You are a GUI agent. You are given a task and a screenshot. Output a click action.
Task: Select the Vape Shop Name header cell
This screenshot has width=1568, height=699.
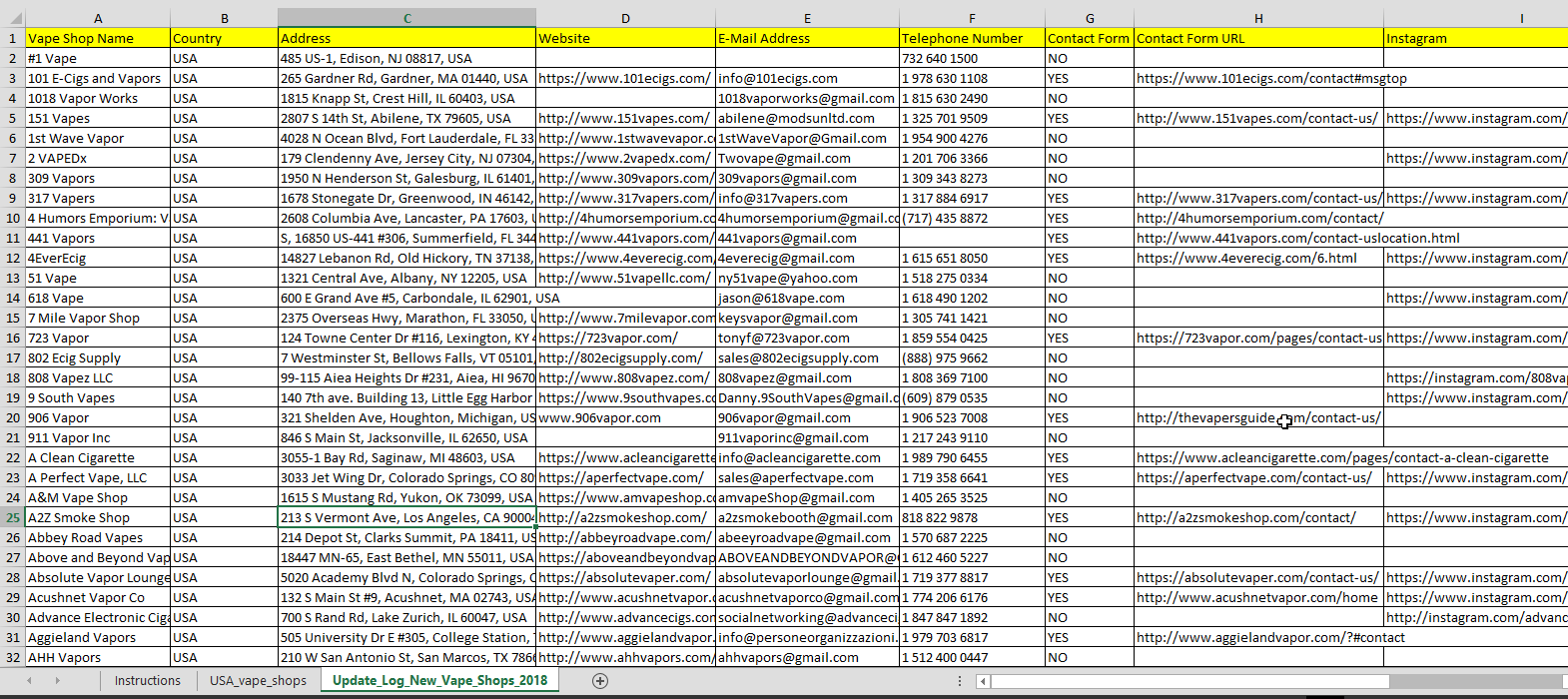tap(98, 38)
